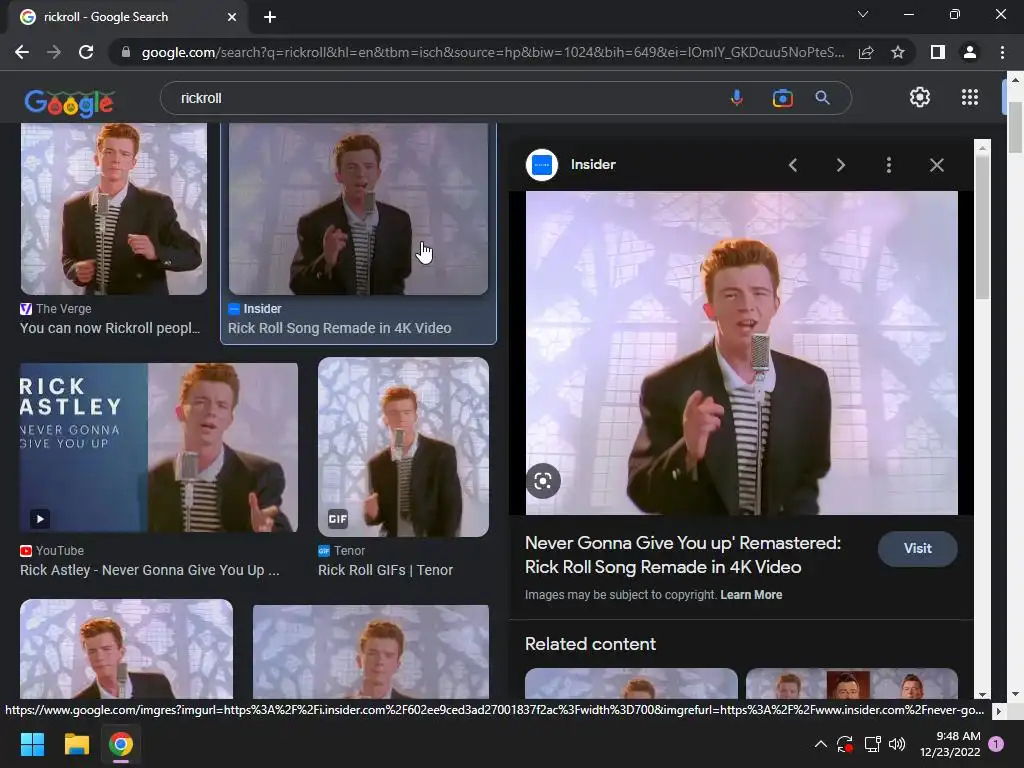Image resolution: width=1024 pixels, height=768 pixels.
Task: Open Google quick settings gear
Action: [920, 97]
